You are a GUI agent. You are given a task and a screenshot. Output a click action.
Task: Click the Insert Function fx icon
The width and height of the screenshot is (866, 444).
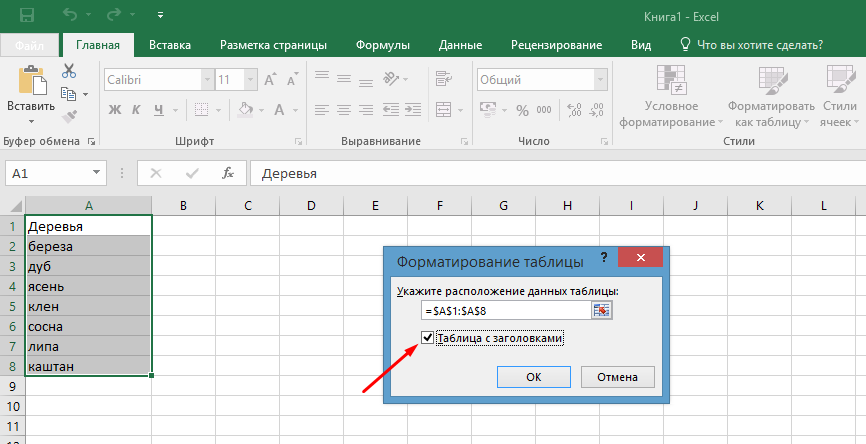click(228, 173)
